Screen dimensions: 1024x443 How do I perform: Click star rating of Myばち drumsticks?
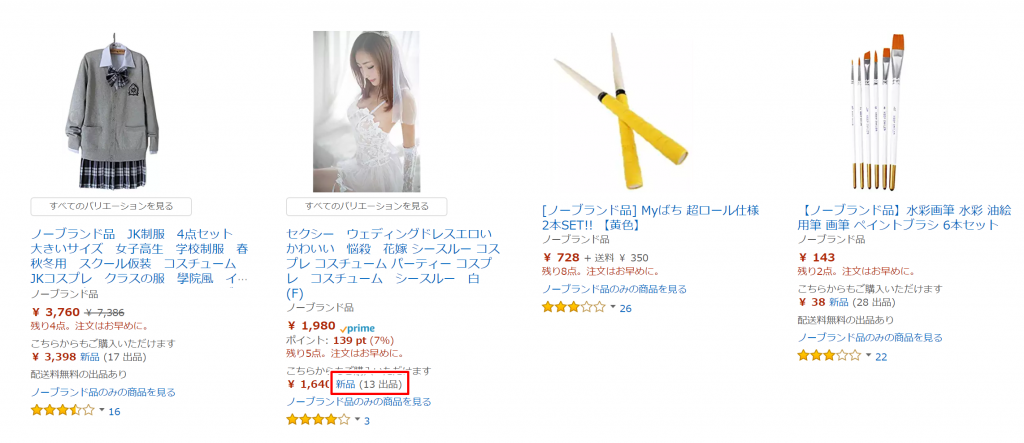(573, 308)
